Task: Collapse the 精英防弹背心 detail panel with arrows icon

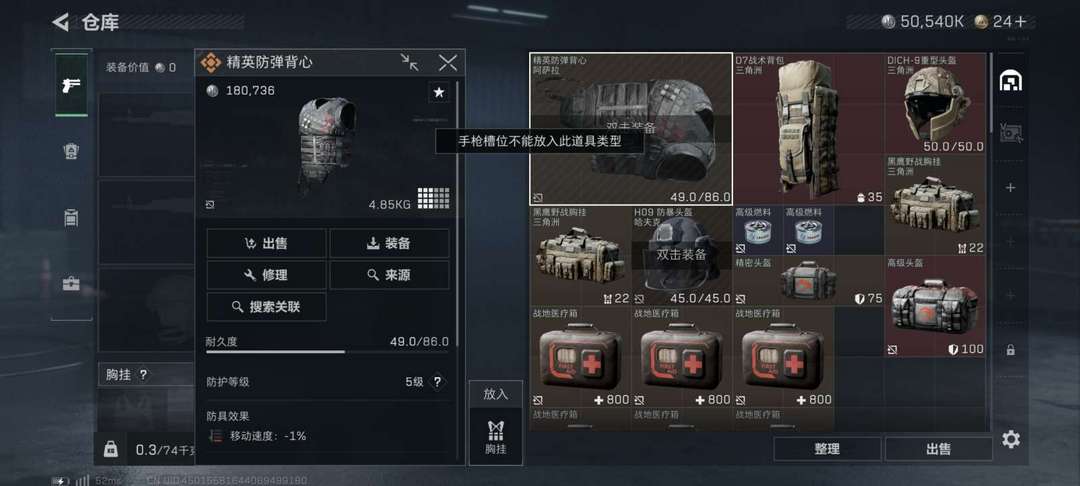Action: click(x=410, y=63)
